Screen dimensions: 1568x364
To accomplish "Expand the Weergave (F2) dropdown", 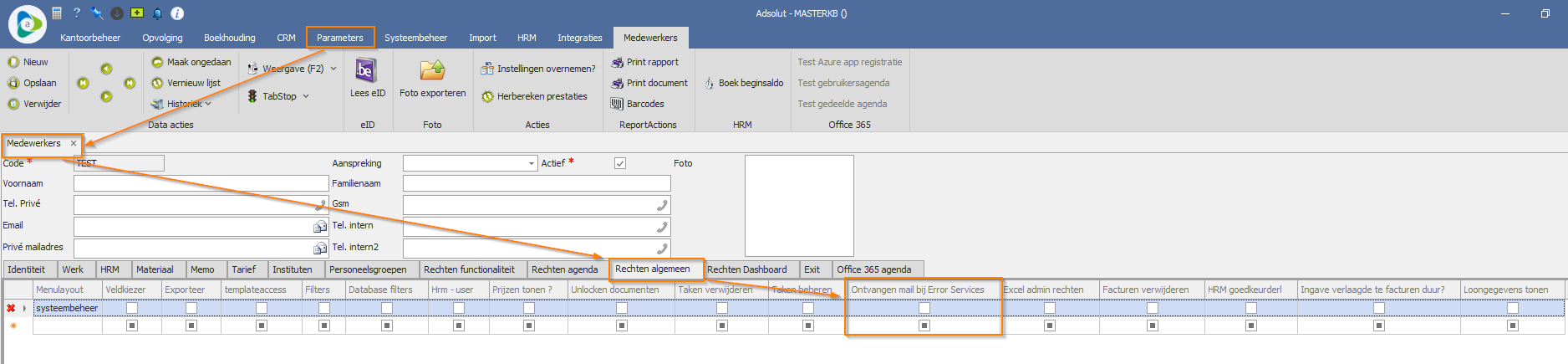I will [333, 69].
